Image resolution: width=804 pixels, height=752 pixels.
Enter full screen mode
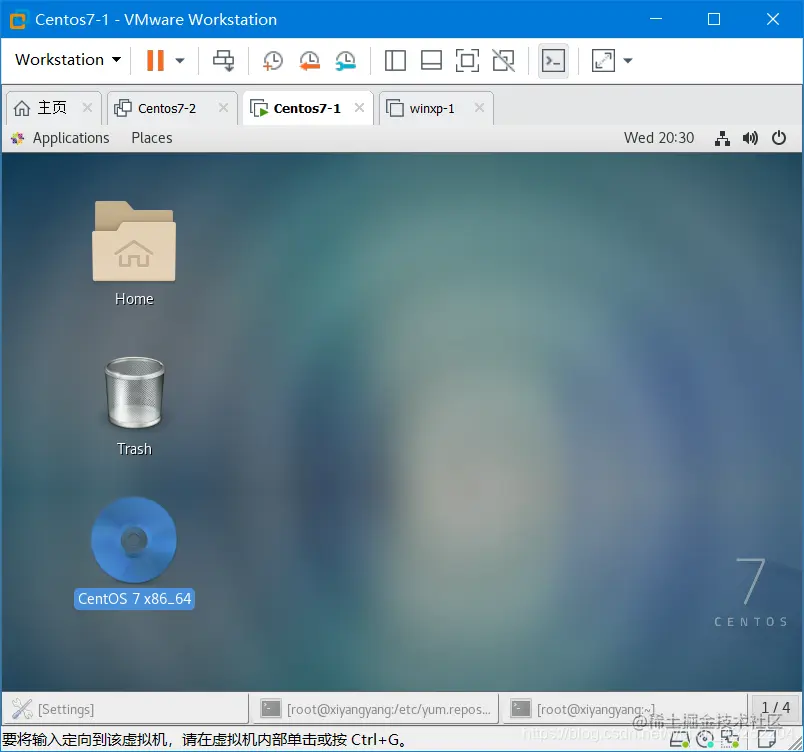point(467,60)
